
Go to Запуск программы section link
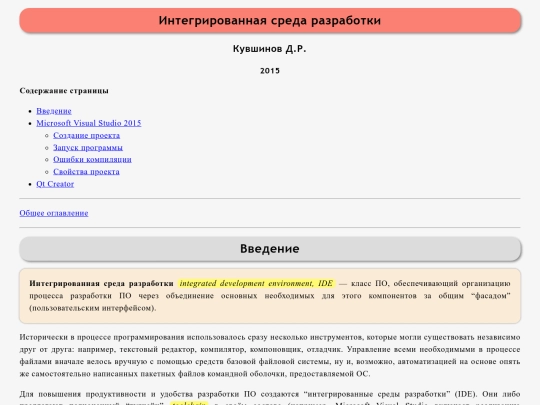coord(88,147)
